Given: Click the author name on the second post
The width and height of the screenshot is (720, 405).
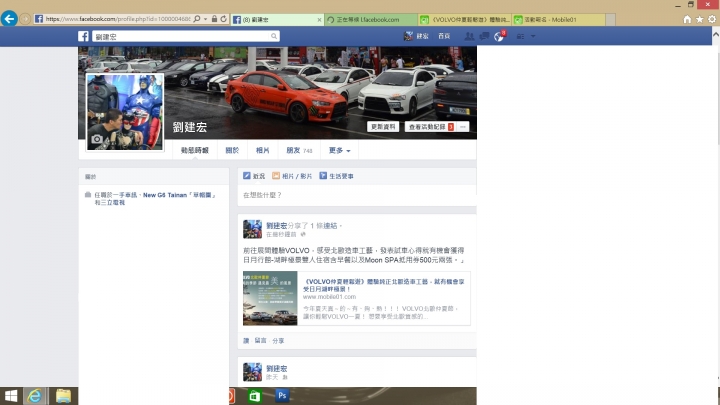Looking at the screenshot, I should point(276,368).
